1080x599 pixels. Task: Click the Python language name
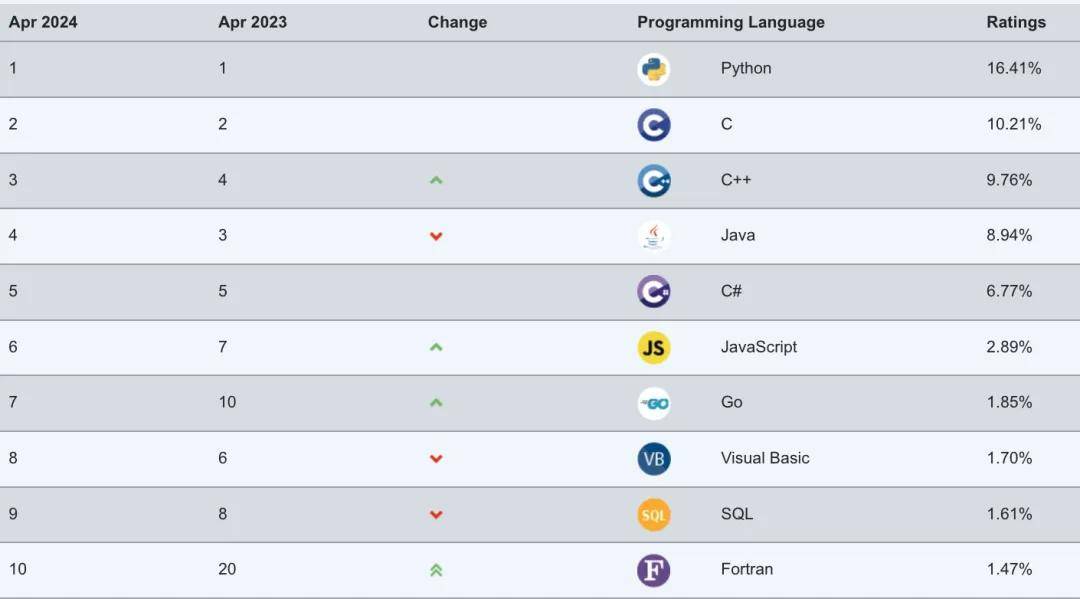pos(746,68)
